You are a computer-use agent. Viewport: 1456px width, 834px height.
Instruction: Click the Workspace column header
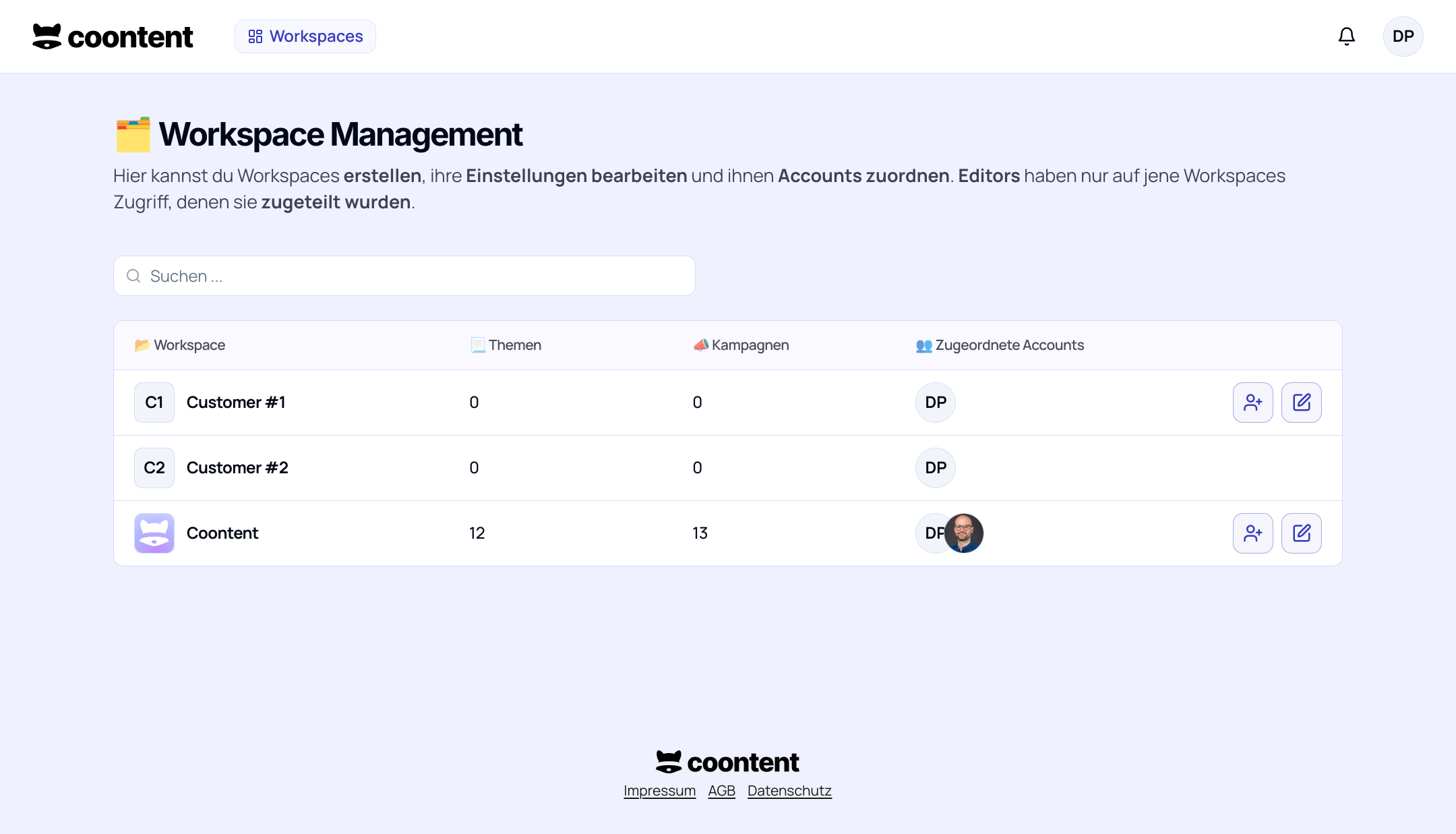[180, 345]
